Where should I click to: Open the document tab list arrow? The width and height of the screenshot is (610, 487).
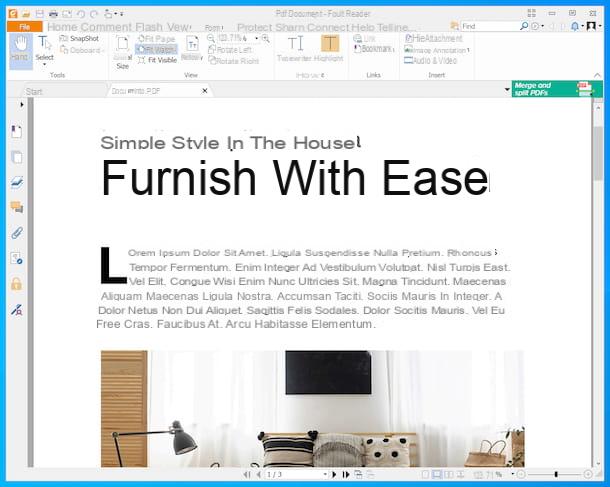(x=507, y=89)
